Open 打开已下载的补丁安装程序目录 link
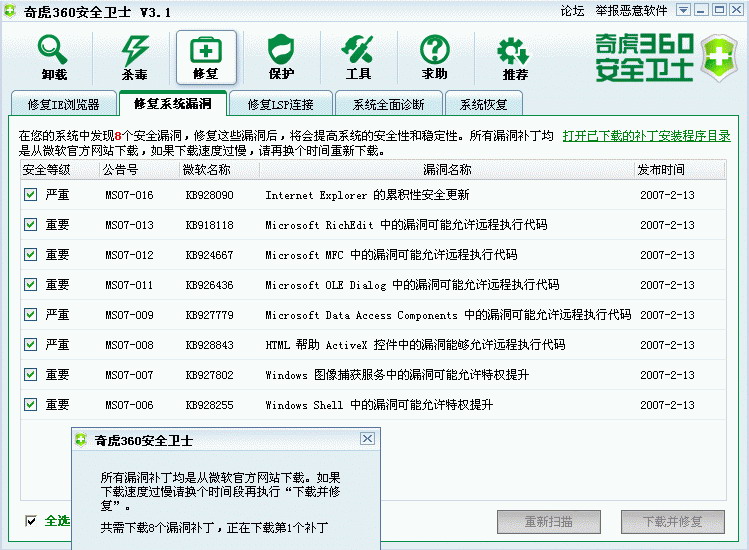This screenshot has width=749, height=550. [x=646, y=136]
